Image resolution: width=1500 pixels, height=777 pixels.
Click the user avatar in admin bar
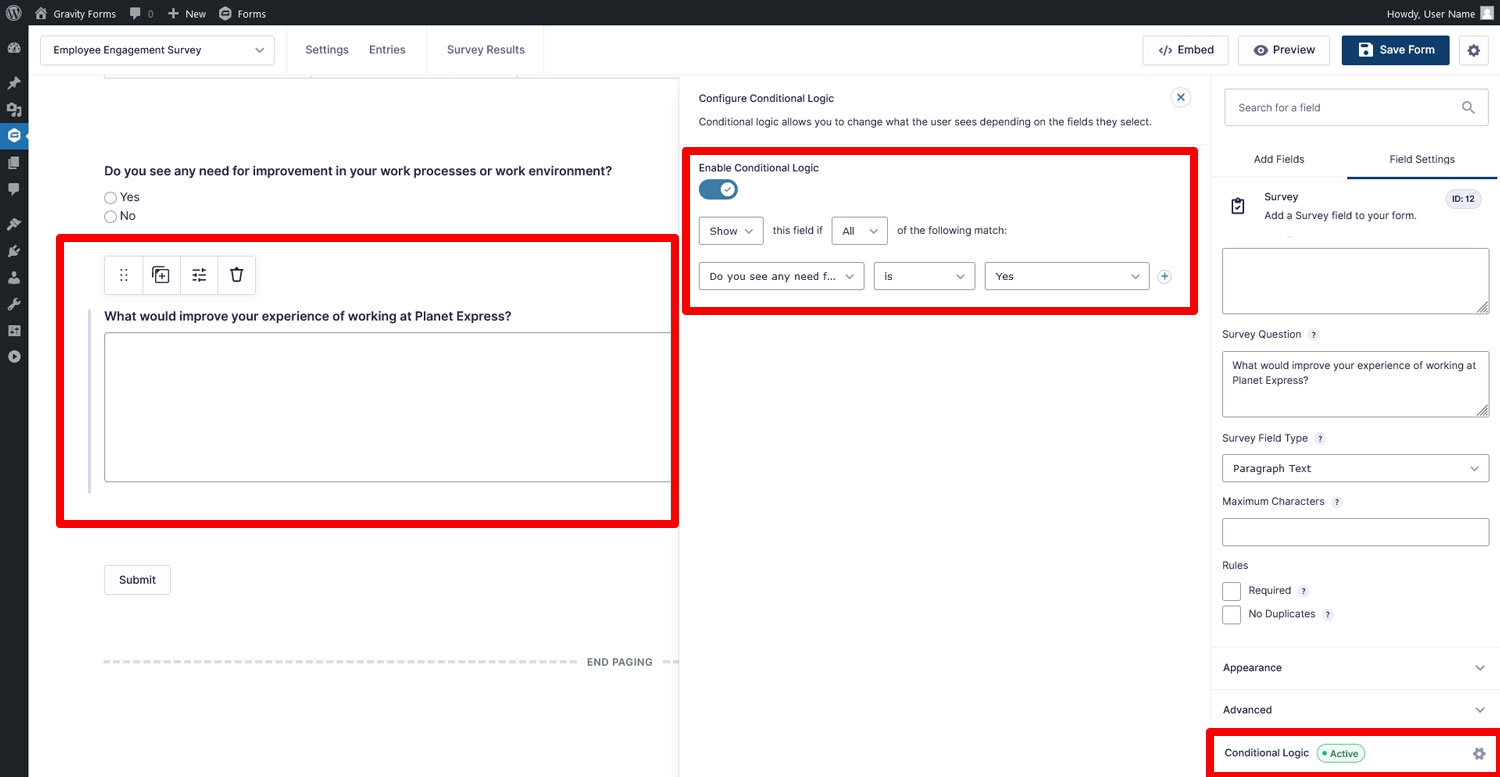[1487, 14]
